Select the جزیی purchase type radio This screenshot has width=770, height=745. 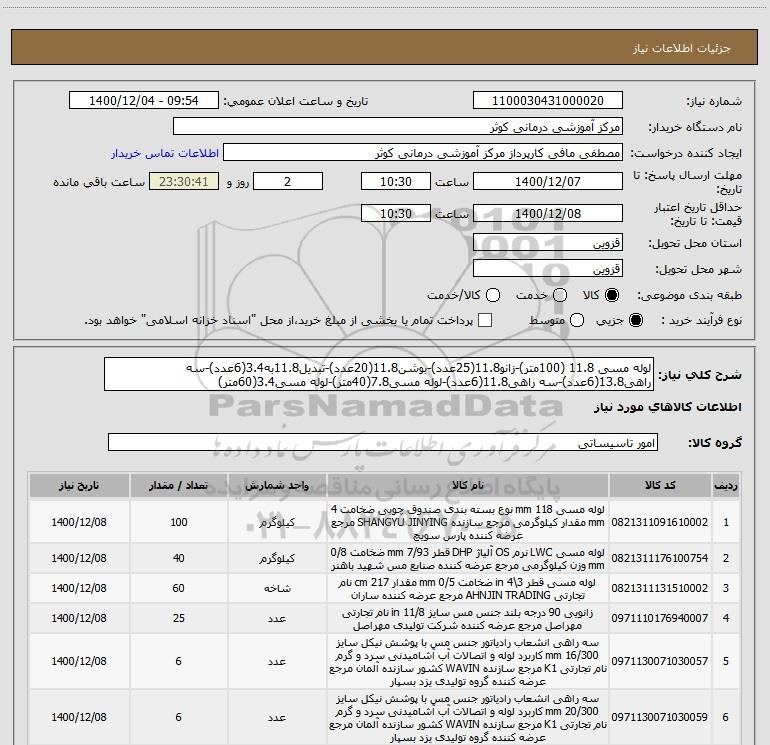tap(635, 320)
